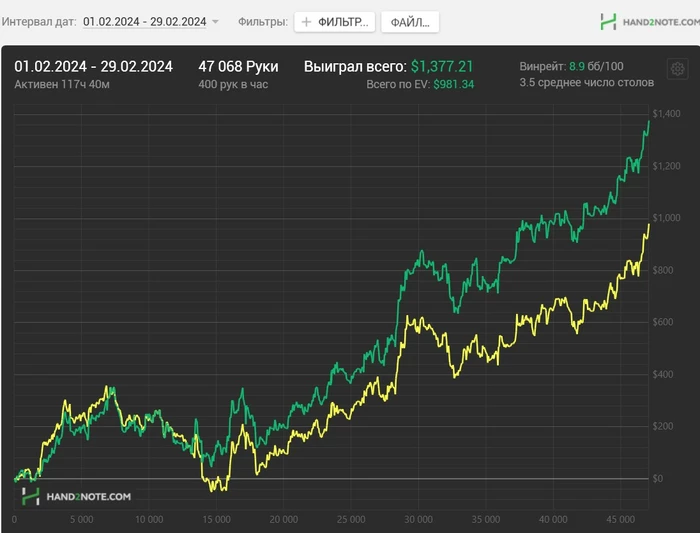700x533 pixels.
Task: Click the 'Винрейт: 8.9 бб/100' text
Action: pos(571,67)
